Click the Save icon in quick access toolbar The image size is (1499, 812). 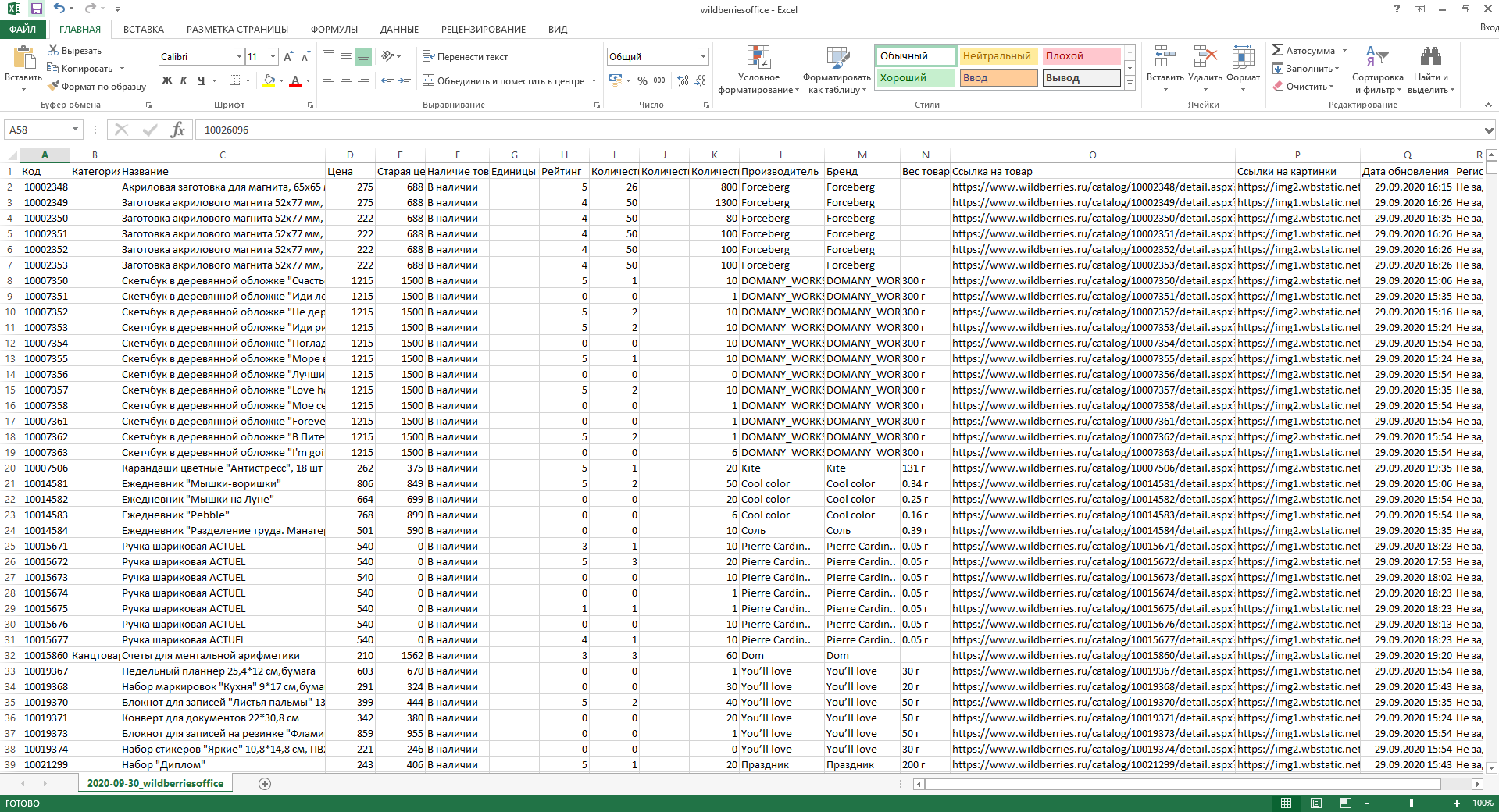pyautogui.click(x=36, y=9)
